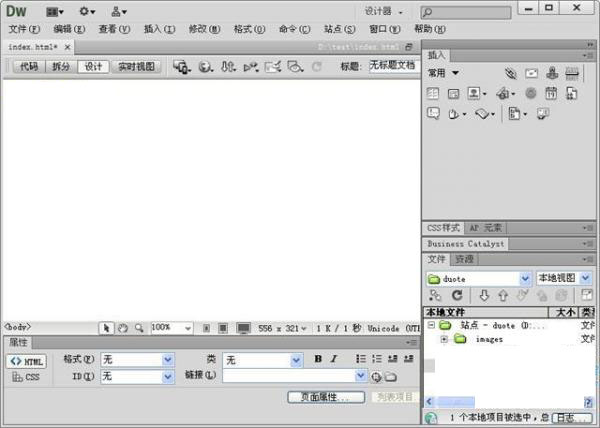Select the Zoom magnifier tool

138,327
